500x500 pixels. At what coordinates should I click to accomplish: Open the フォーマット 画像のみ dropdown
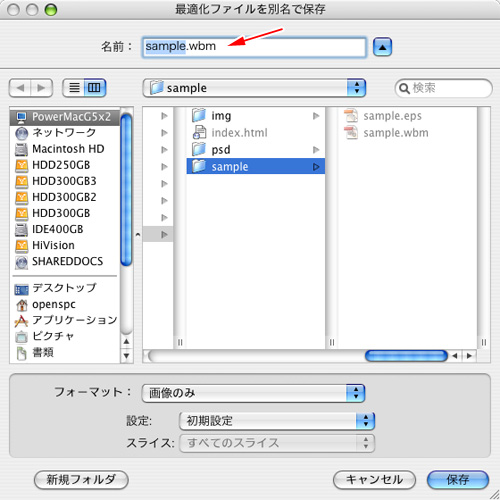tap(253, 393)
